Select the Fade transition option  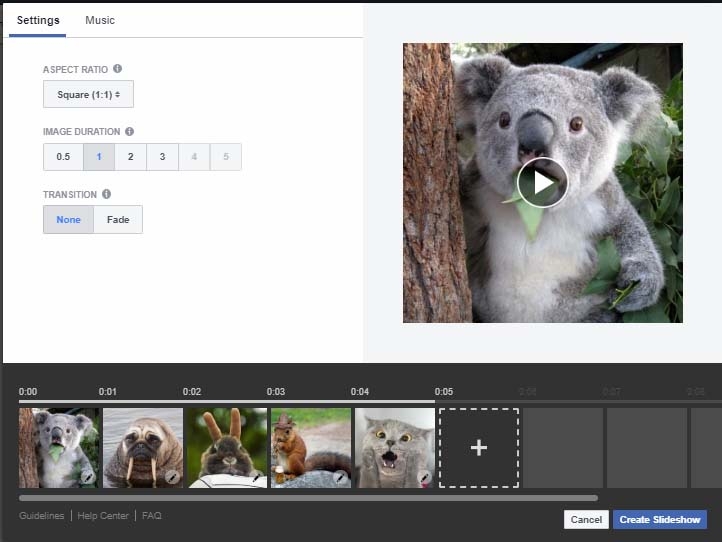(x=118, y=220)
